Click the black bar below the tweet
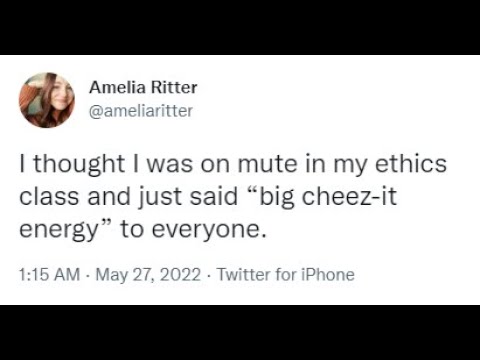The image size is (480, 360). [240, 332]
